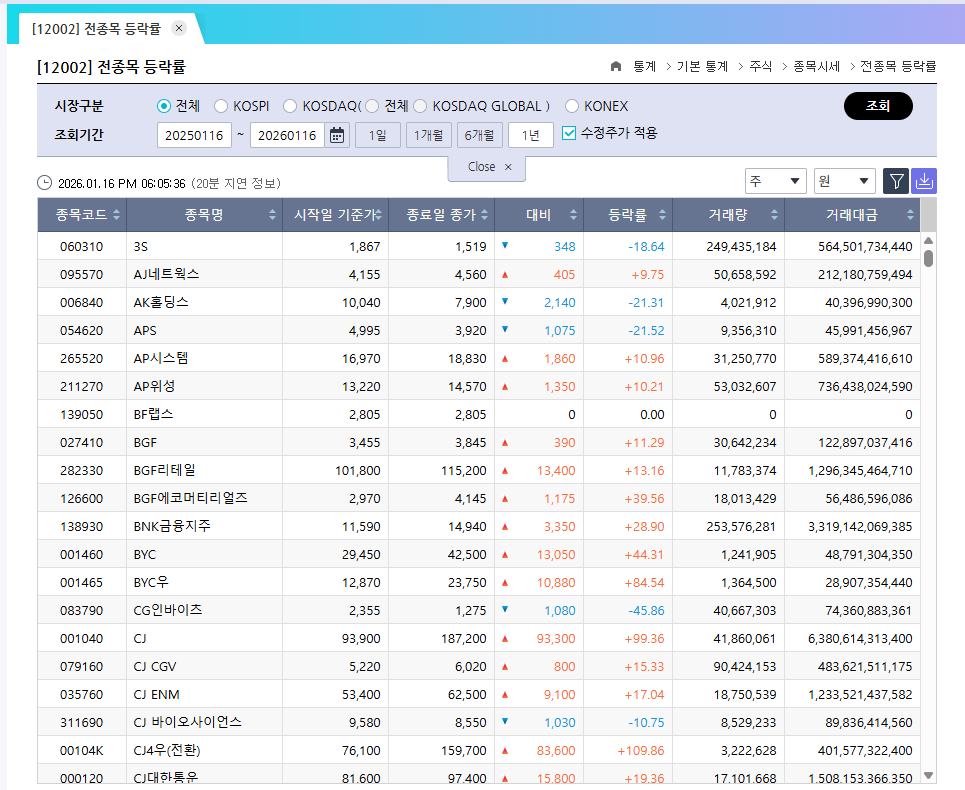Click the CJ4우(전환) stock name

click(x=167, y=751)
